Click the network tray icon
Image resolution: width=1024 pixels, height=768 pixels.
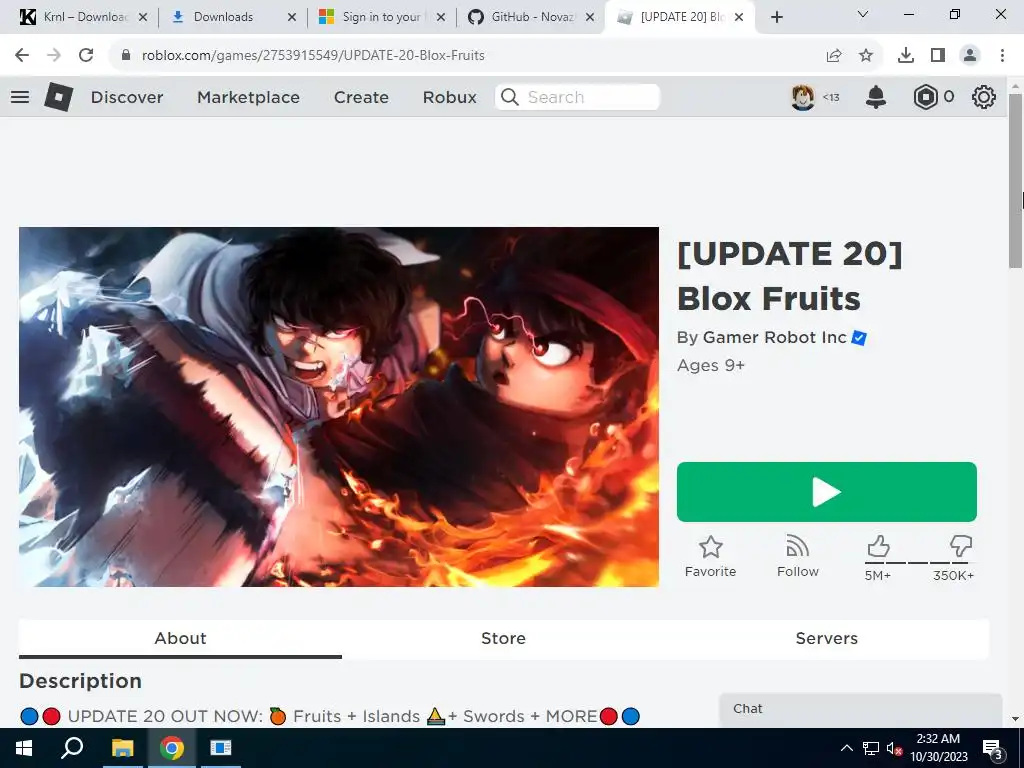pyautogui.click(x=871, y=748)
